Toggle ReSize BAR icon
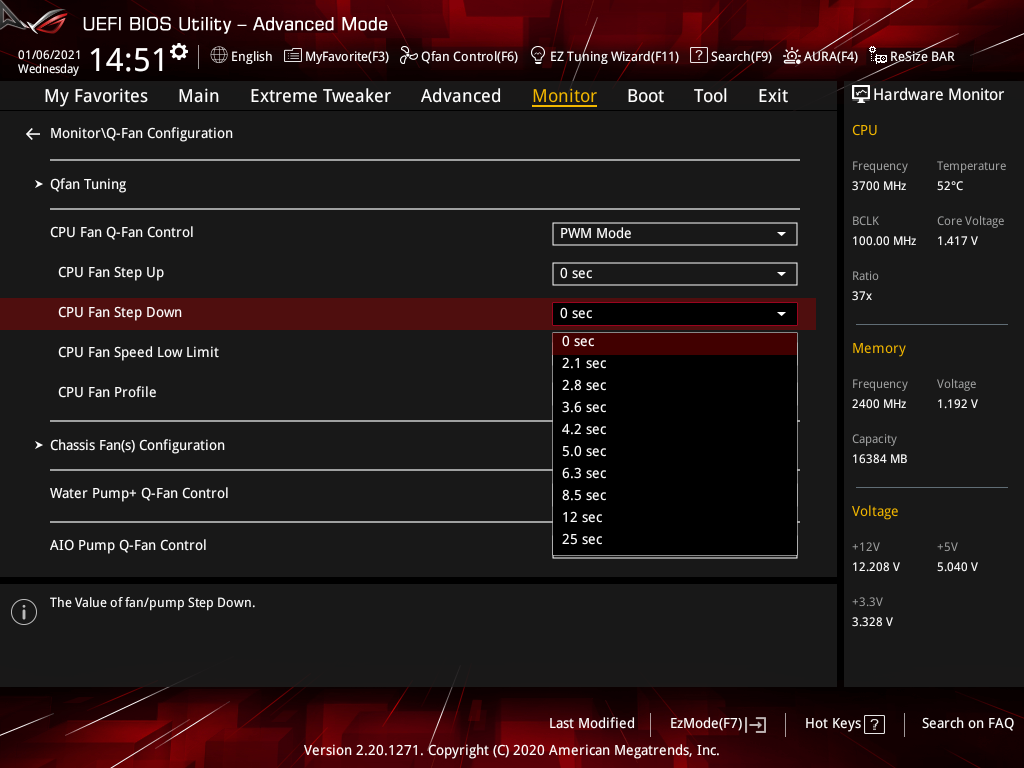 pos(878,56)
